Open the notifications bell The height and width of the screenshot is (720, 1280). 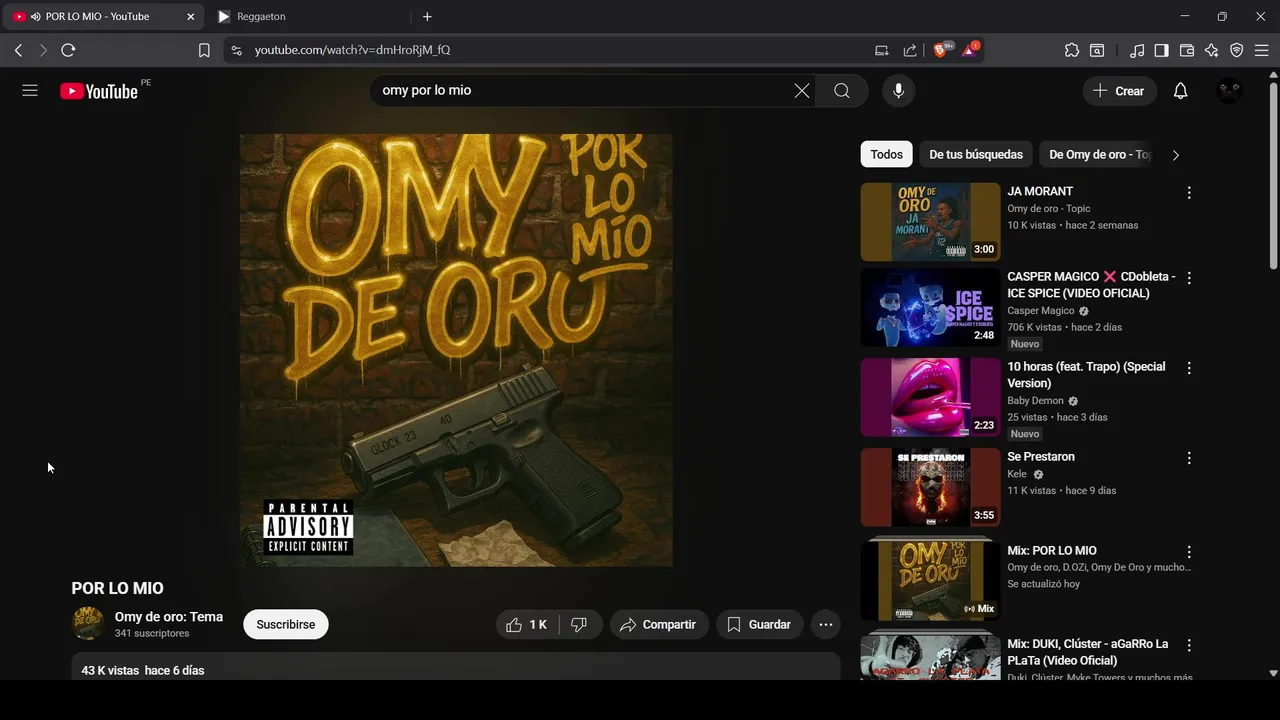tap(1180, 91)
